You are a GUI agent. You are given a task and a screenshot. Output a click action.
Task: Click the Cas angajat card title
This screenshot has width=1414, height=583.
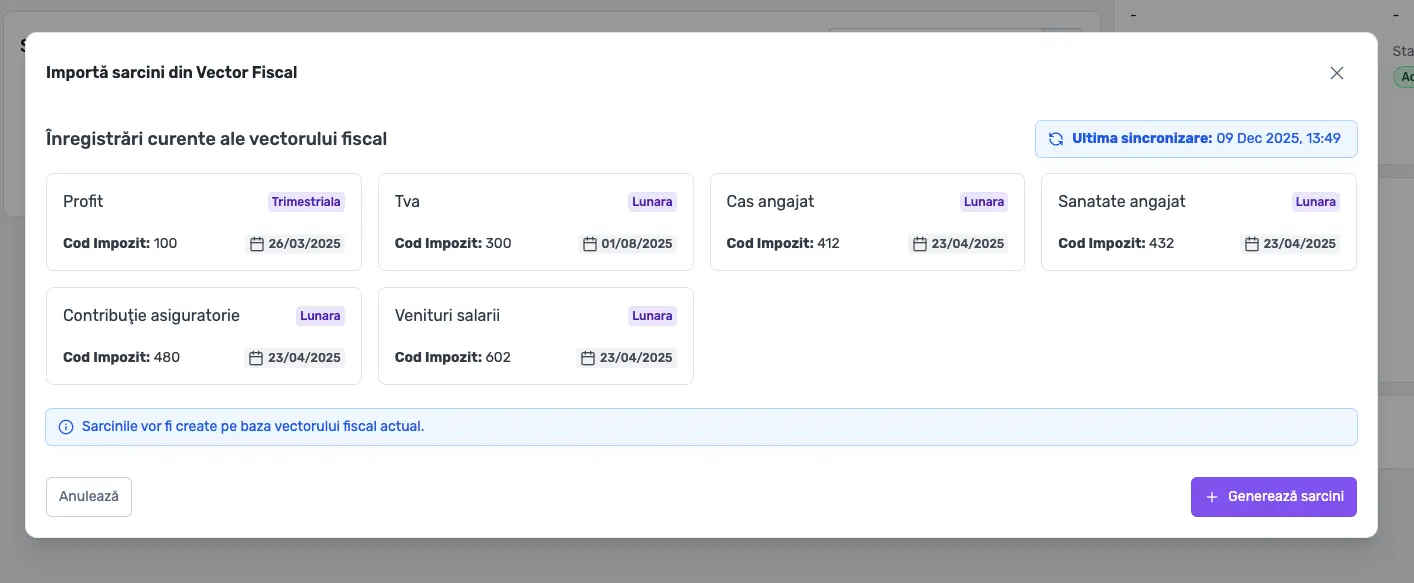point(770,202)
